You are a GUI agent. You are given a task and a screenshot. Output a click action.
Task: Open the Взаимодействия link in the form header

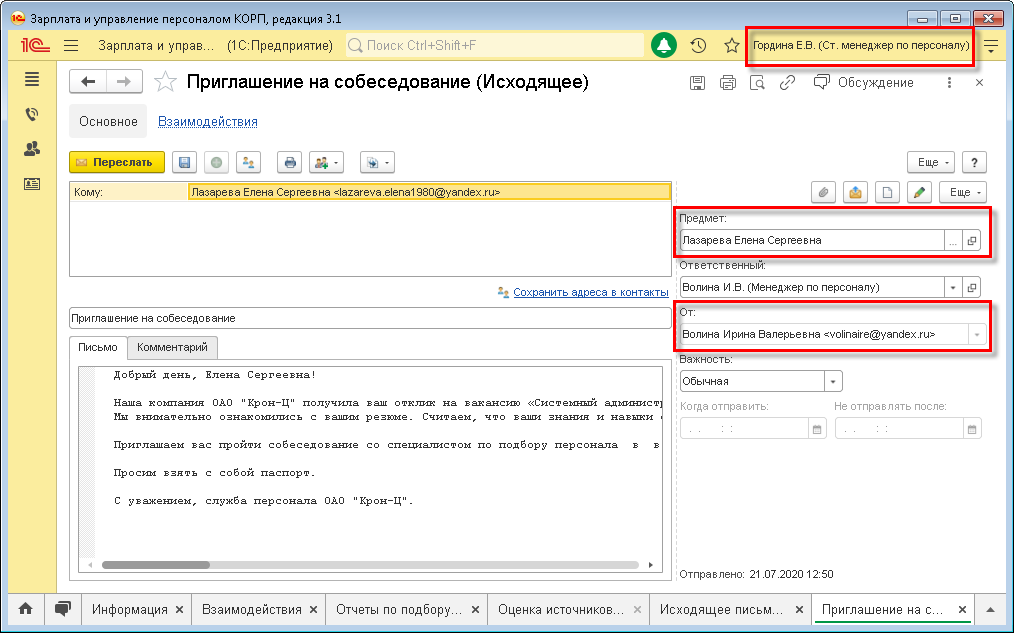click(207, 121)
